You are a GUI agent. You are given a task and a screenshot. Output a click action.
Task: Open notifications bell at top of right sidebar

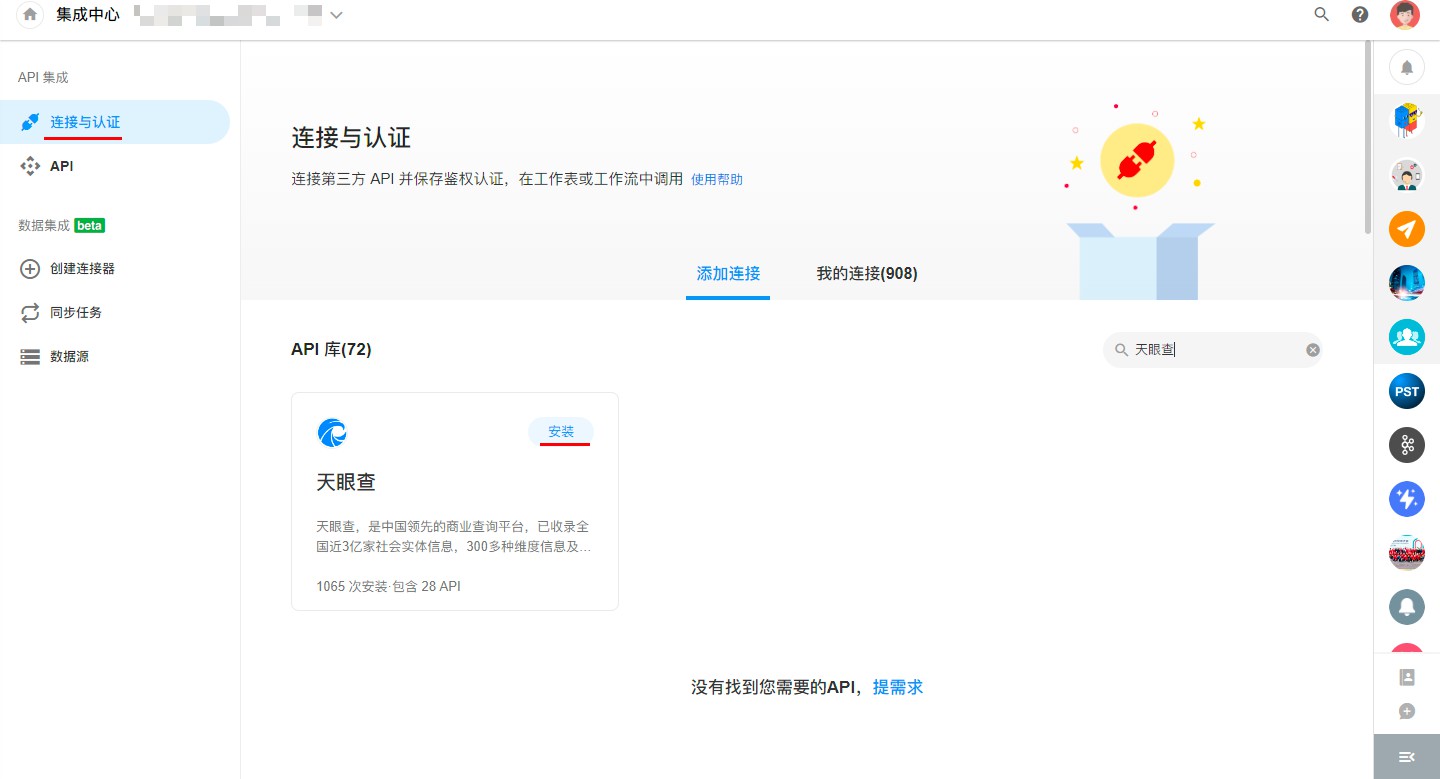pyautogui.click(x=1407, y=67)
